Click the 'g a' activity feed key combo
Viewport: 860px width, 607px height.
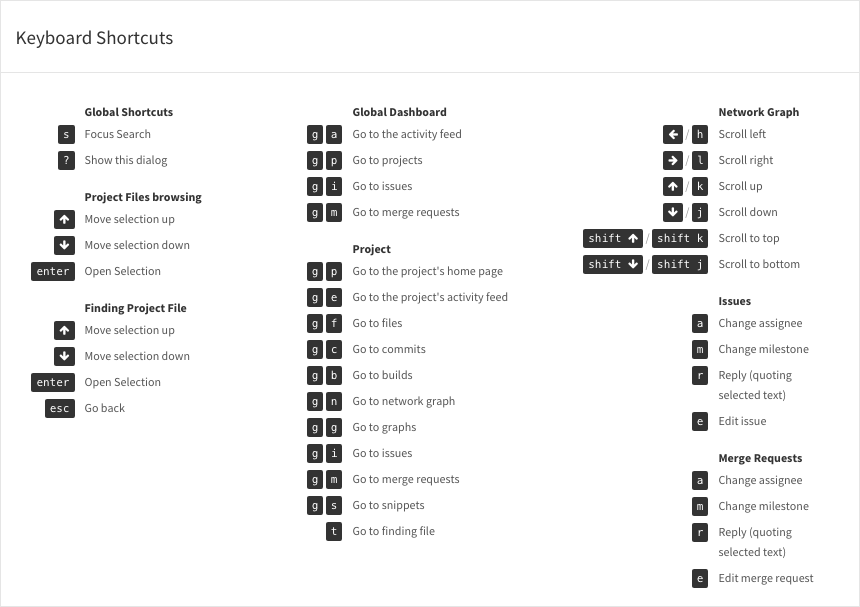[324, 134]
